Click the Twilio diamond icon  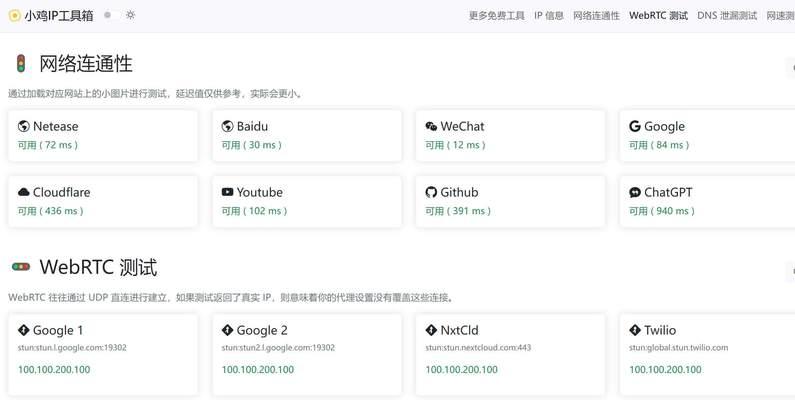coord(635,330)
